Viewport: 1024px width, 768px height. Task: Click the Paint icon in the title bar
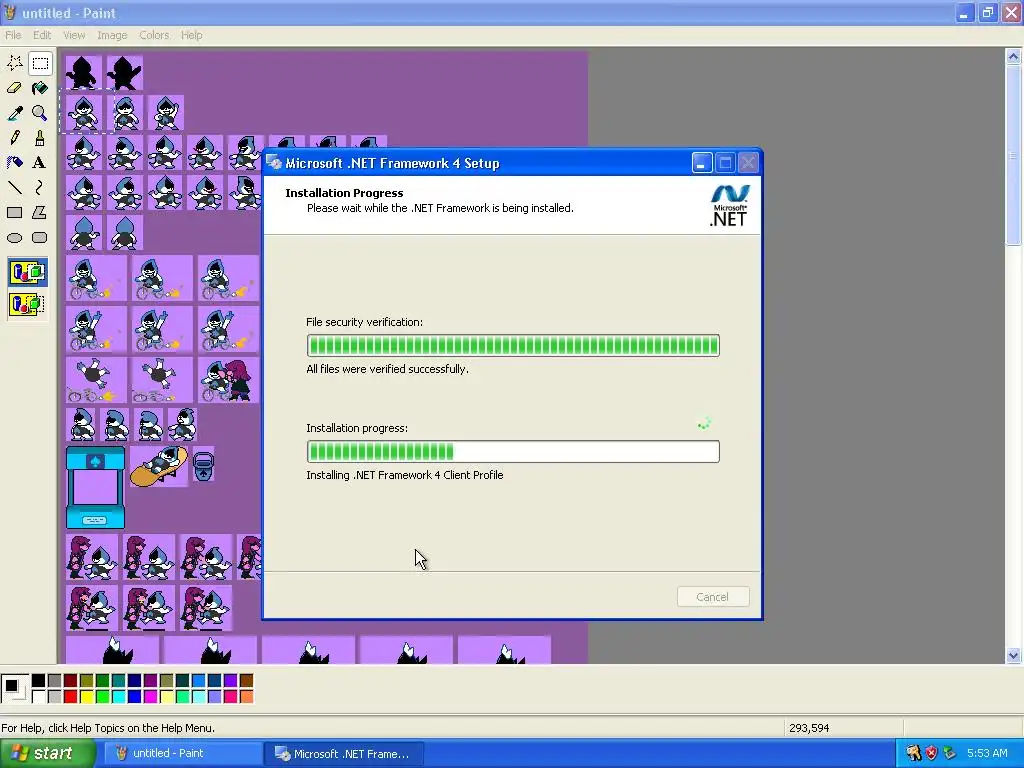(x=10, y=12)
